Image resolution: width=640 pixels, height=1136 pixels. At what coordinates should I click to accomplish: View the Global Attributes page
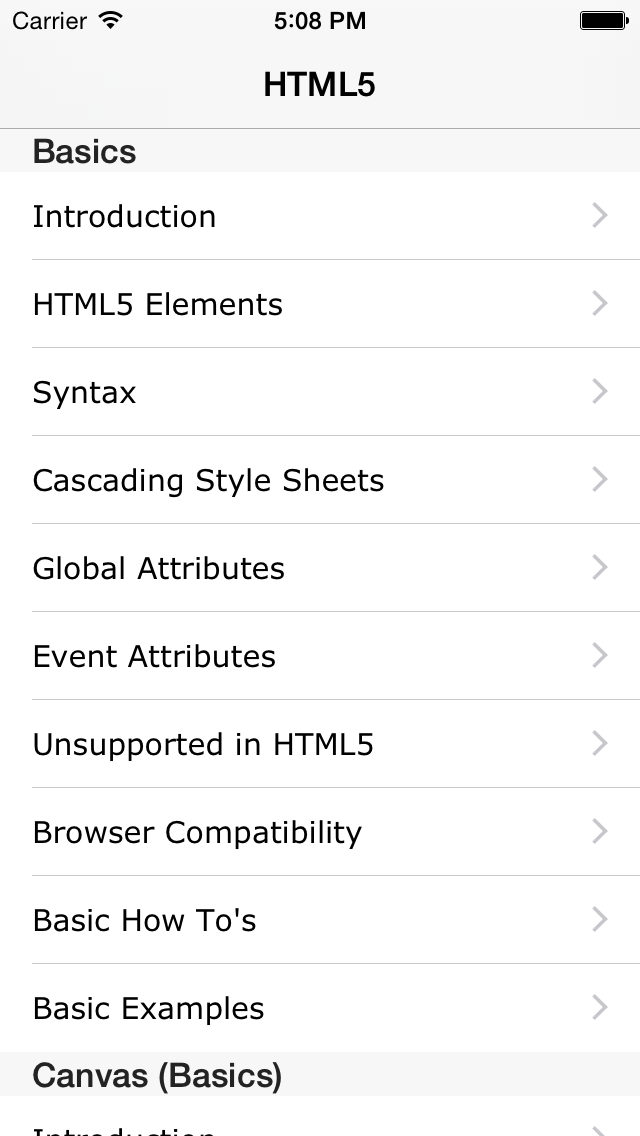[158, 568]
